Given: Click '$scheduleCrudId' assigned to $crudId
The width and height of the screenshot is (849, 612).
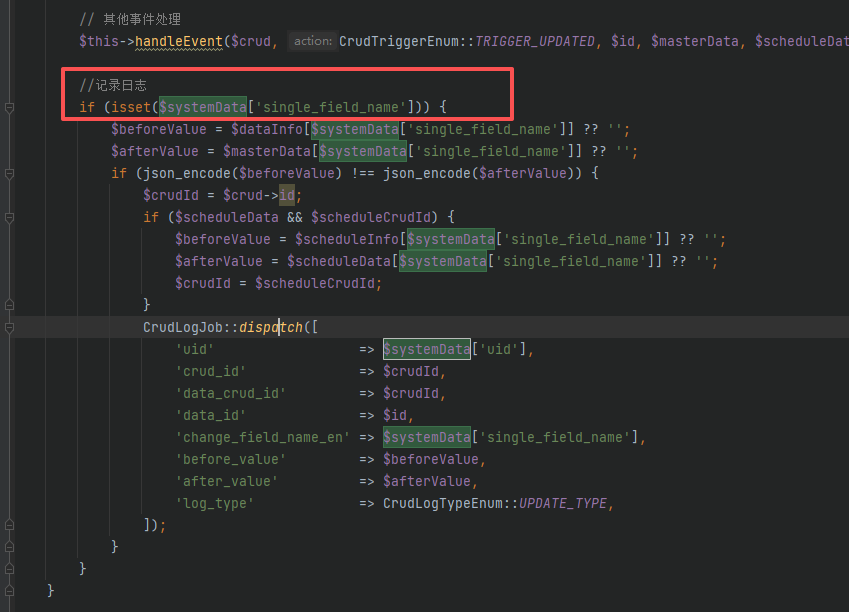Looking at the screenshot, I should (x=315, y=283).
